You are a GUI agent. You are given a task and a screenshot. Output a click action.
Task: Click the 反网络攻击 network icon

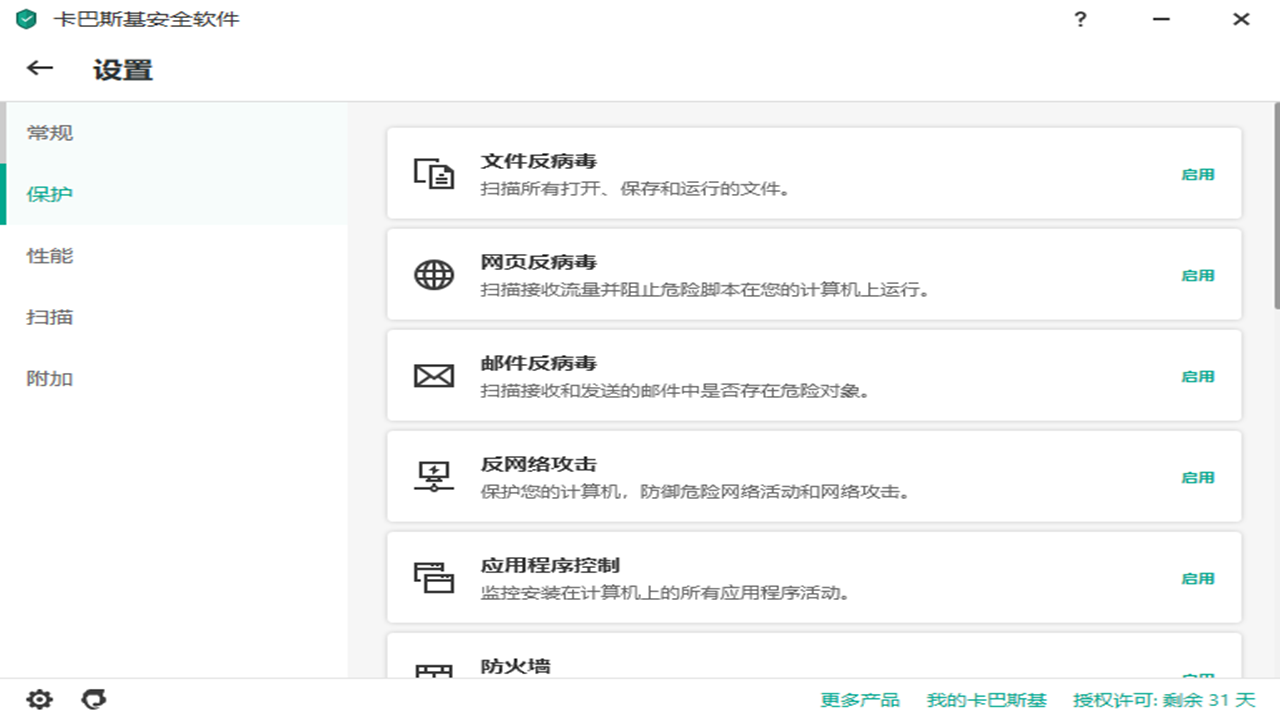[432, 475]
